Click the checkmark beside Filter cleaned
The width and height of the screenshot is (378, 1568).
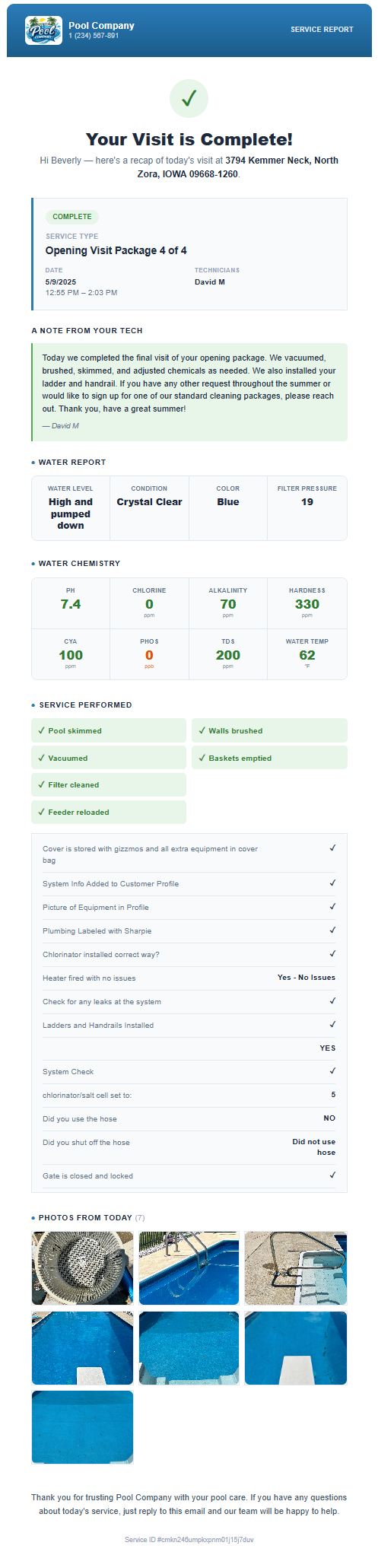[41, 784]
